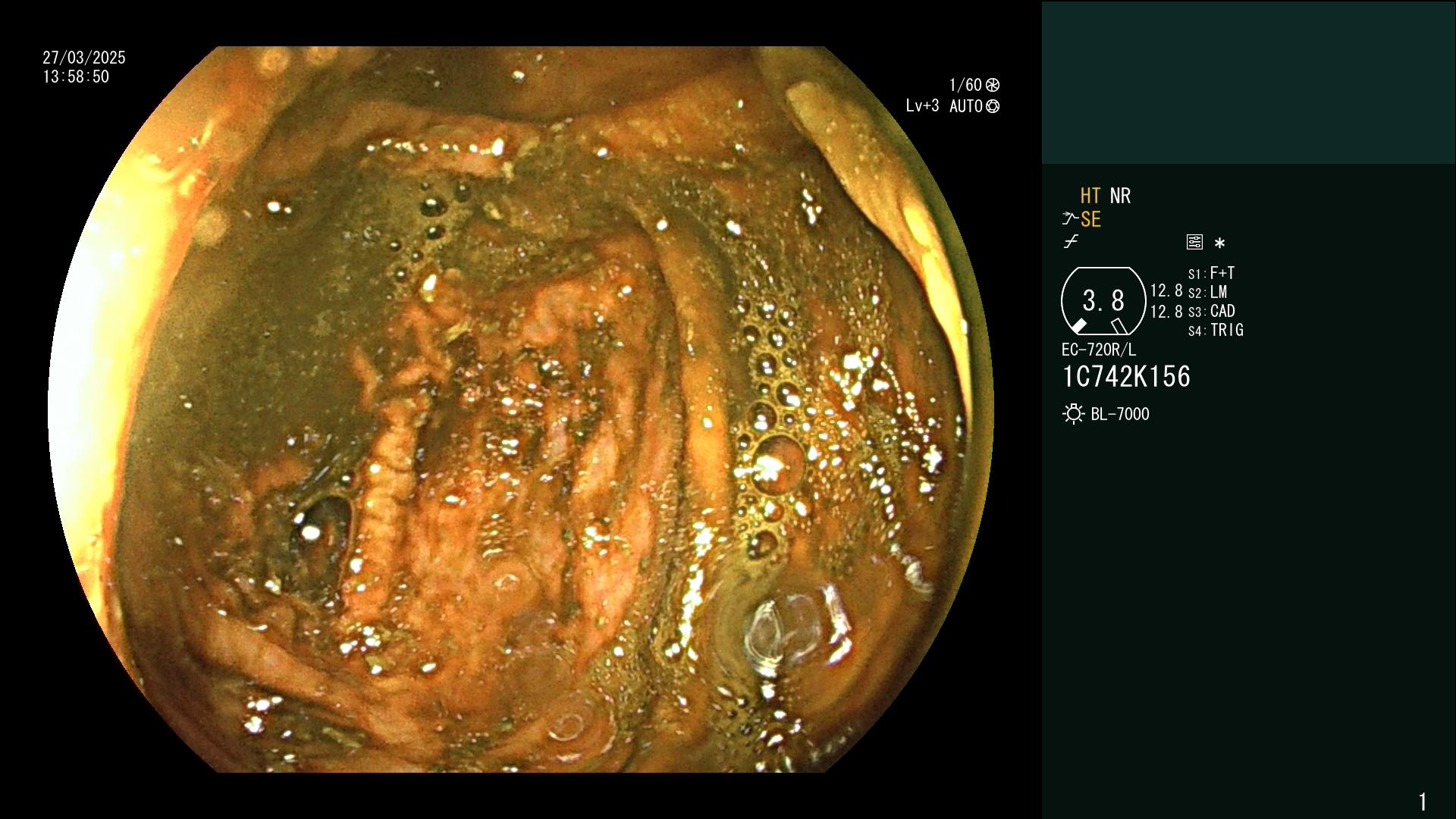Click the settings sliders icon

(1194, 242)
